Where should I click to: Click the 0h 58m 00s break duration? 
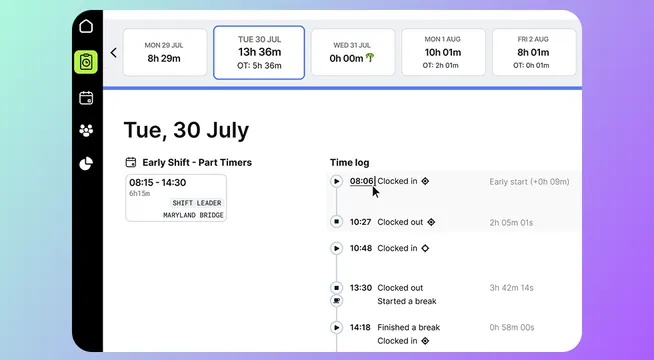512,327
